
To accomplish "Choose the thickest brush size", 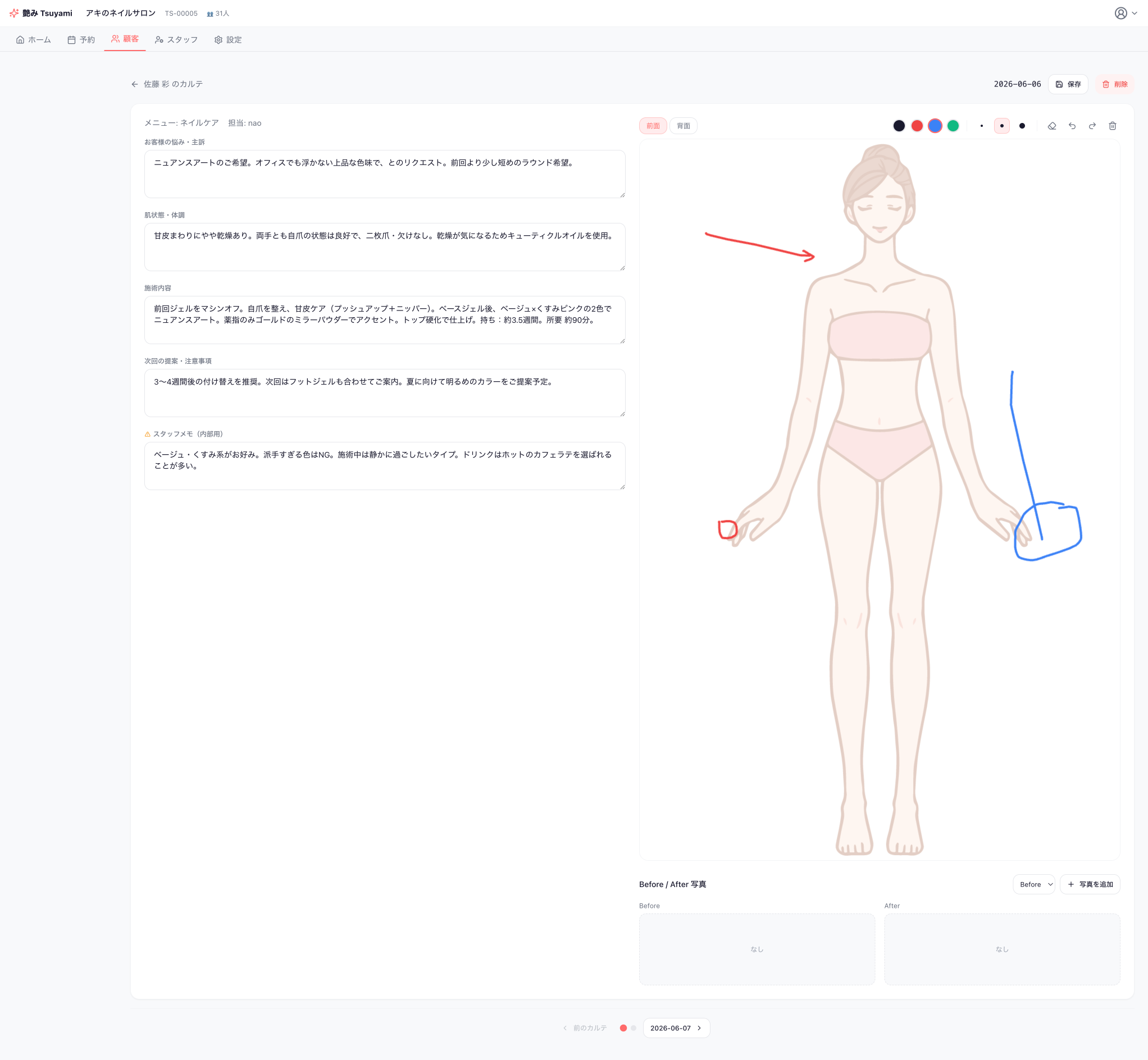I will pos(1022,126).
